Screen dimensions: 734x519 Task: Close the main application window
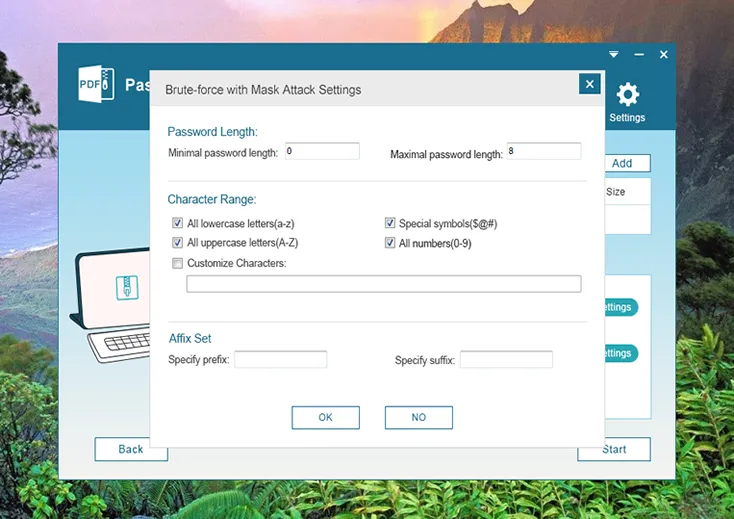[x=664, y=55]
